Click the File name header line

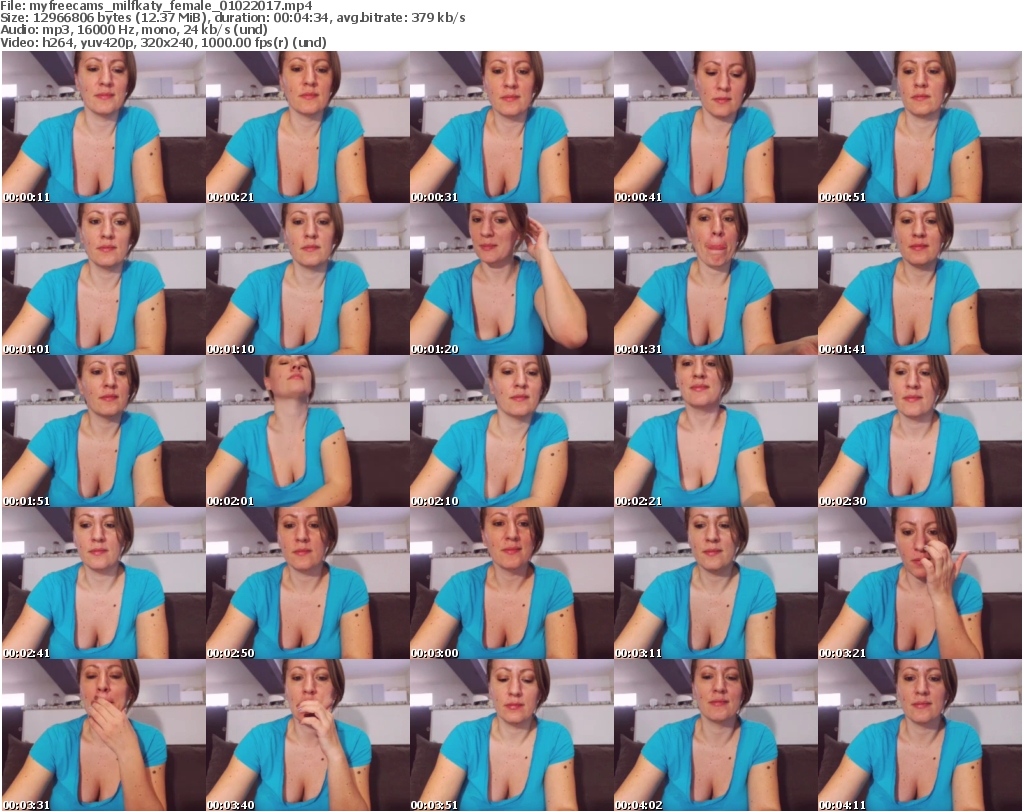tap(156, 6)
